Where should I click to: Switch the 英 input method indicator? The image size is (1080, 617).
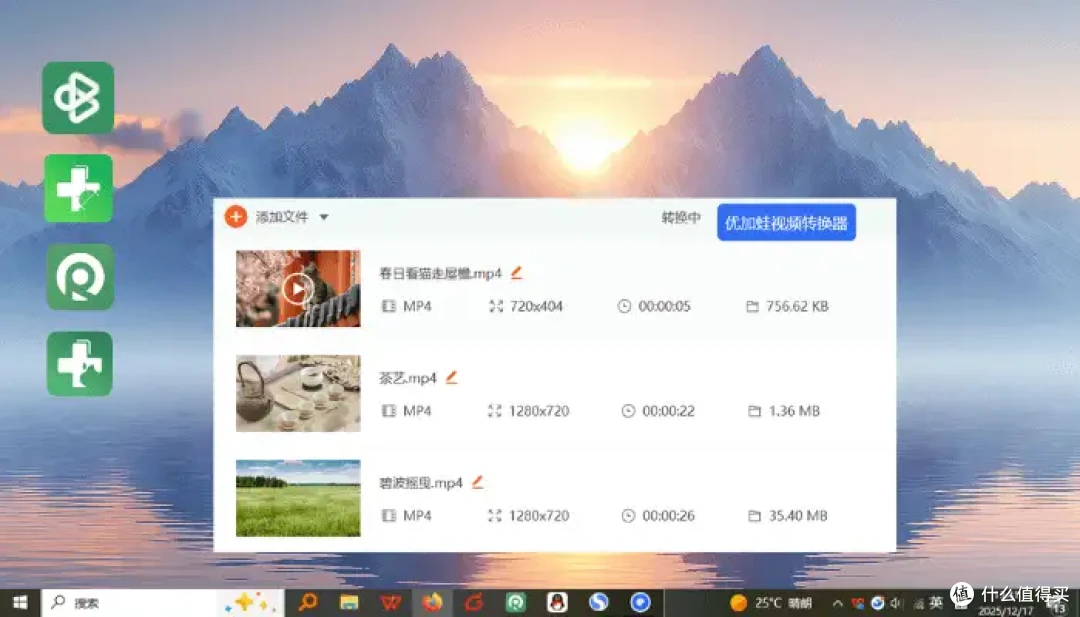[x=935, y=603]
